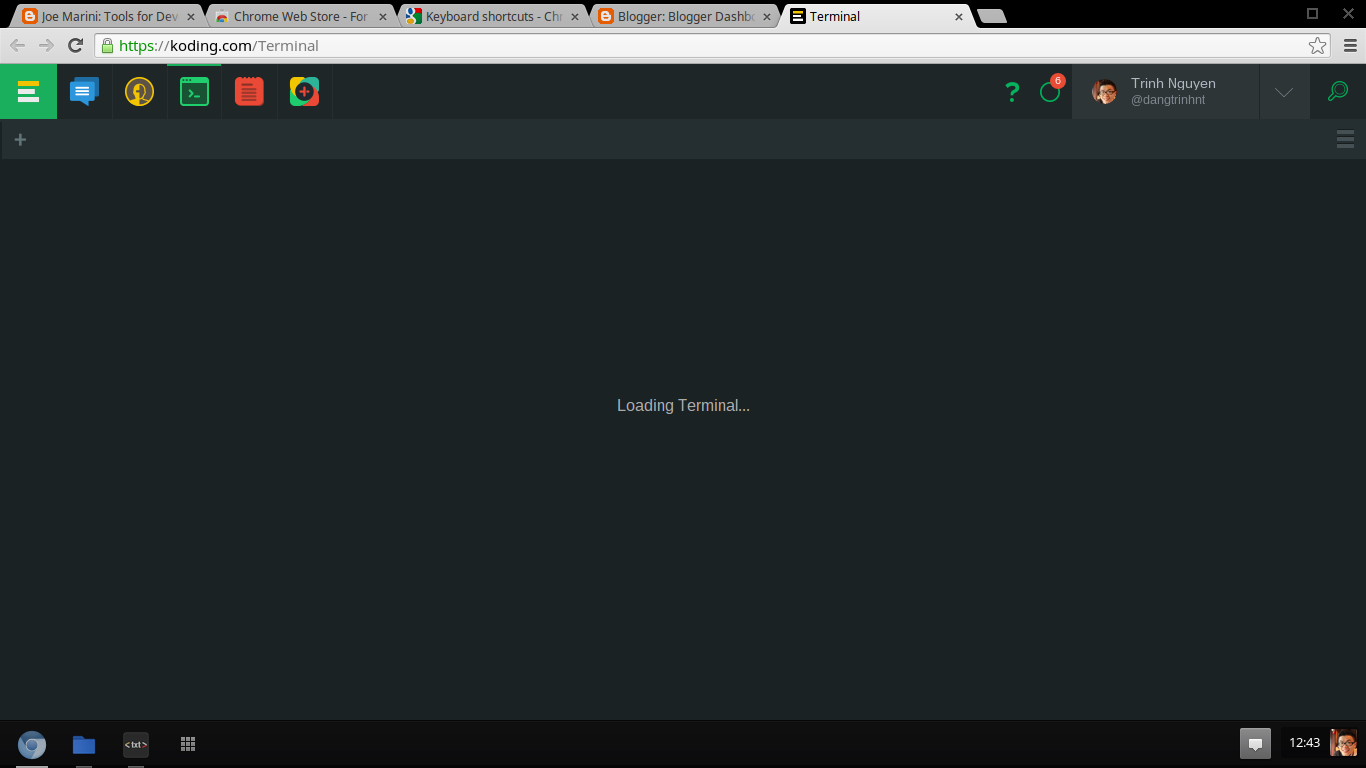Open the Files app in shelf
The width and height of the screenshot is (1366, 768).
84,744
